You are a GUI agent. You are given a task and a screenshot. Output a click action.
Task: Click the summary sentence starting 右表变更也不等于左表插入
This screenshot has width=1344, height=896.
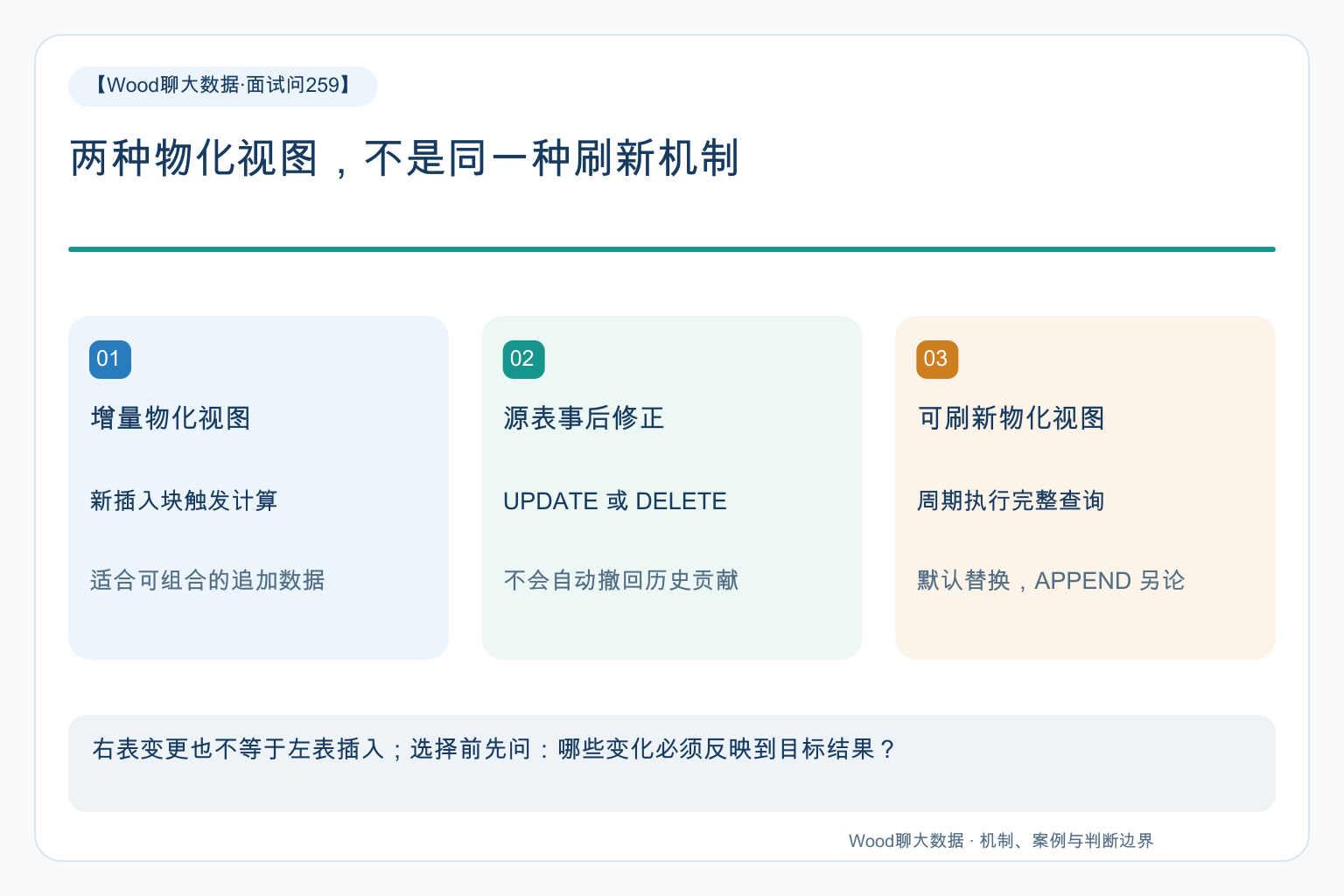(x=494, y=749)
